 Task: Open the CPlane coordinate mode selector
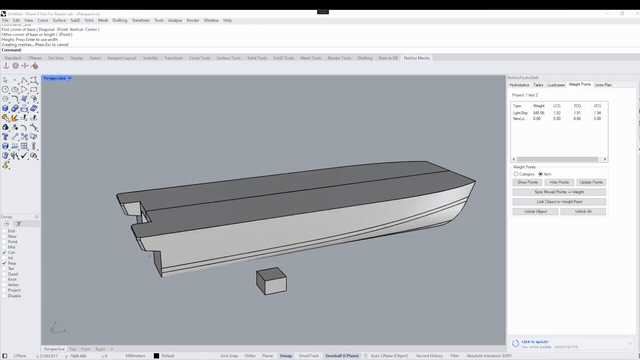[20, 356]
